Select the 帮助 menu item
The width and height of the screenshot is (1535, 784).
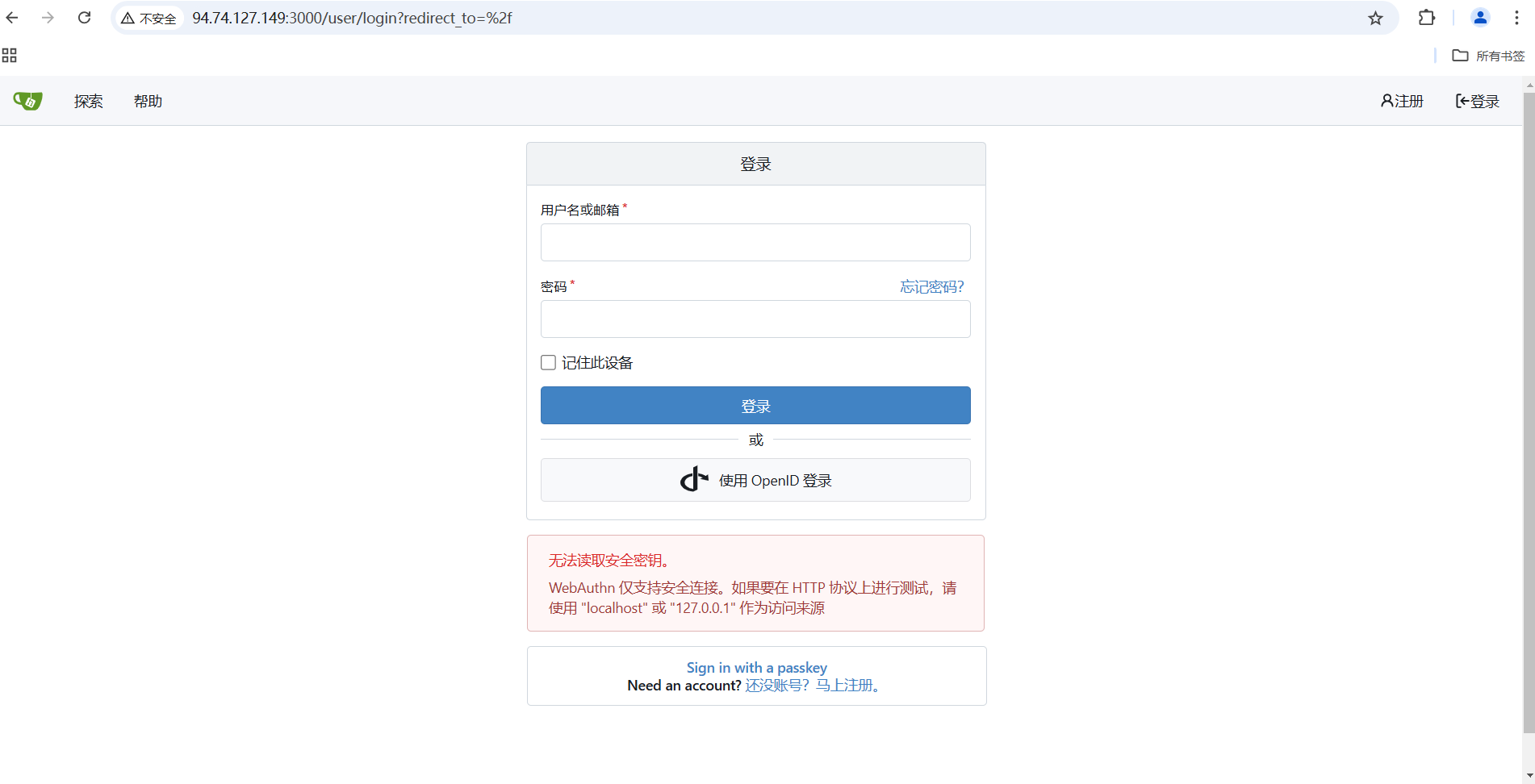coord(148,101)
